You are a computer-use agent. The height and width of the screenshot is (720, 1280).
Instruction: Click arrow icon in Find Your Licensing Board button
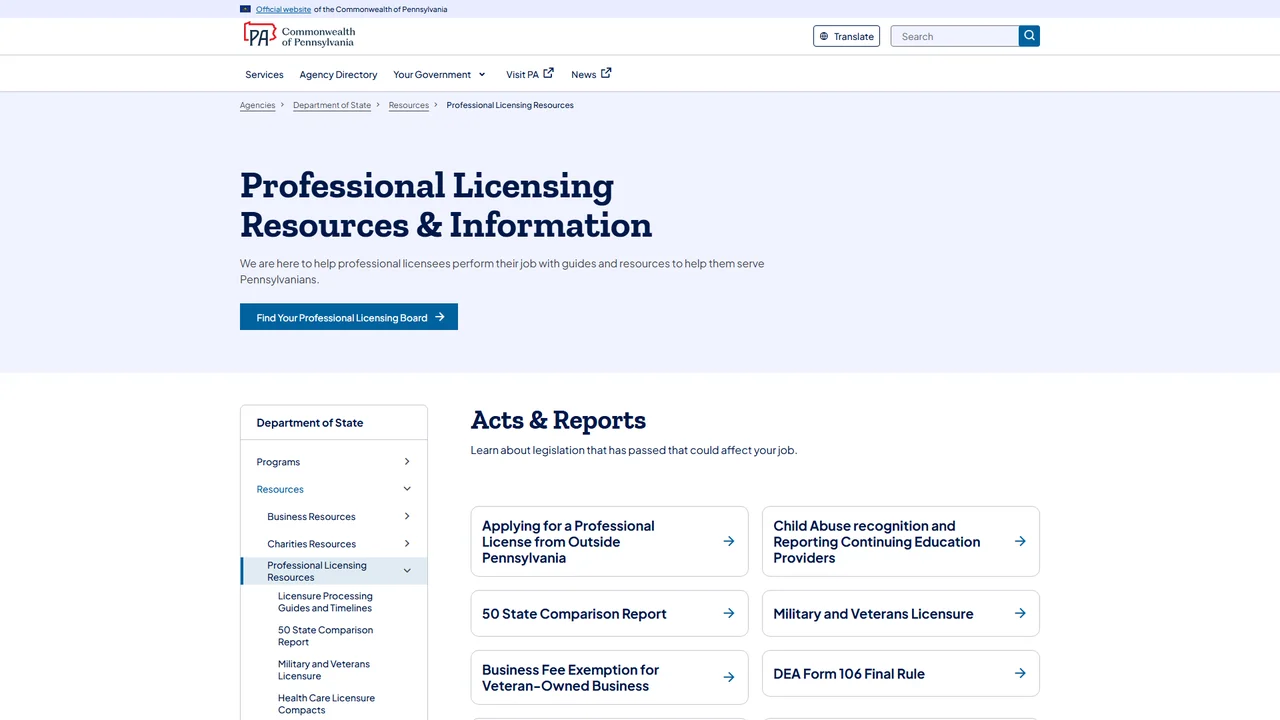coord(440,317)
